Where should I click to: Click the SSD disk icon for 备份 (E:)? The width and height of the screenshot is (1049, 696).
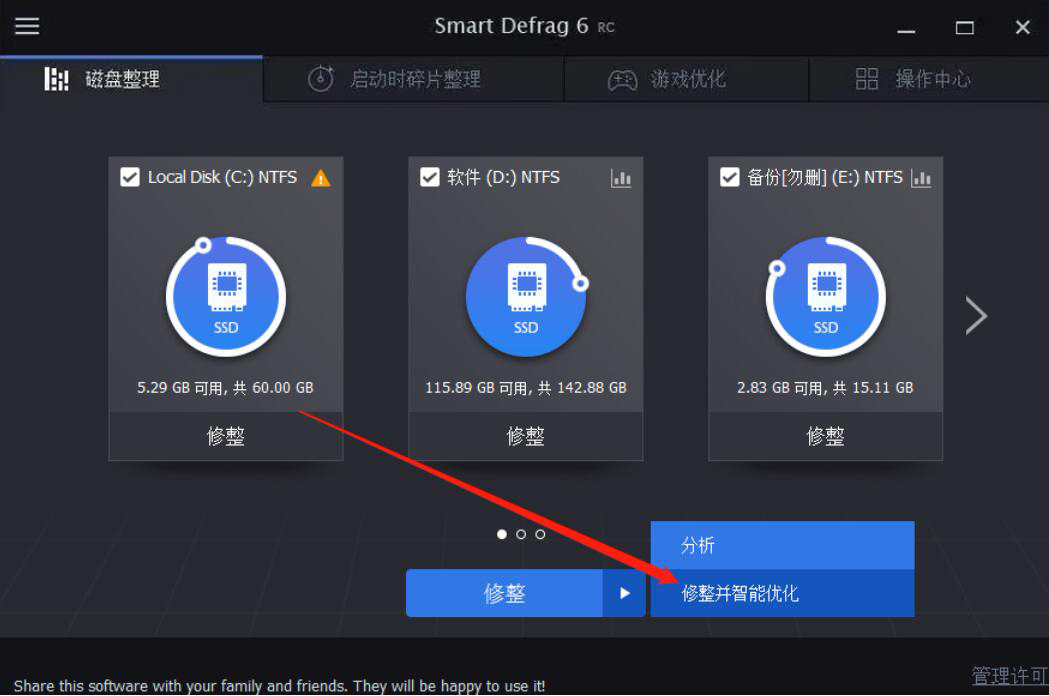(826, 297)
